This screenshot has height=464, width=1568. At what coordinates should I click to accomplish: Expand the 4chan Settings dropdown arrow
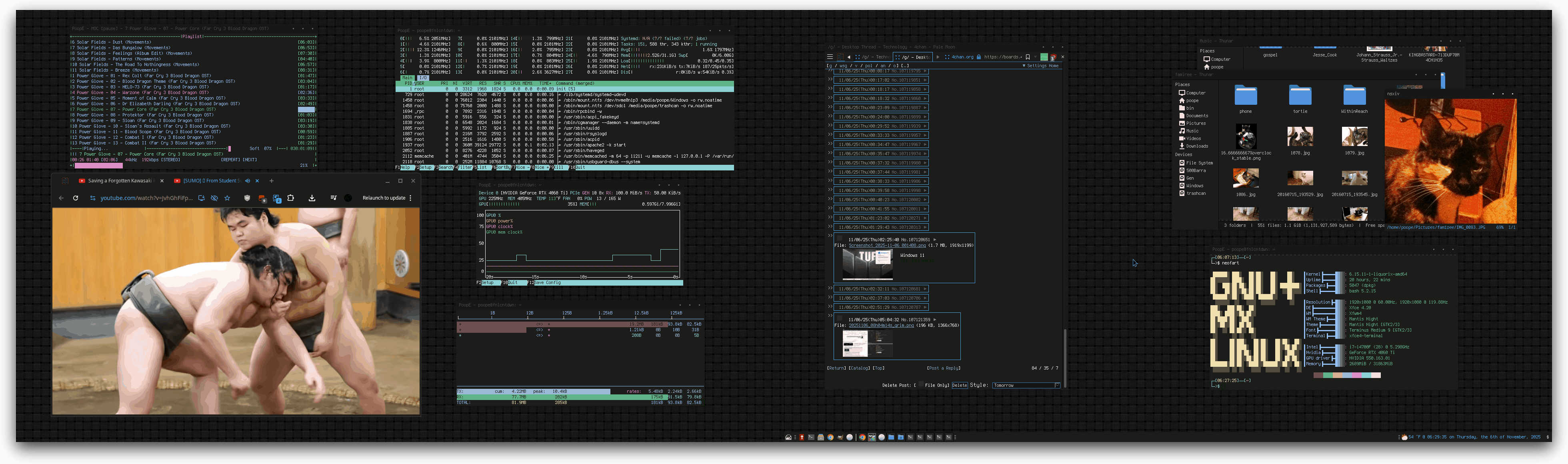pyautogui.click(x=1024, y=66)
